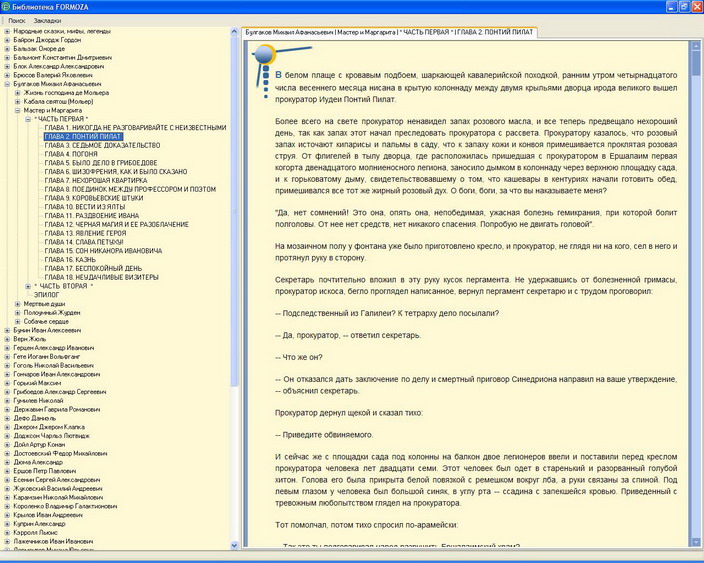Open ГЛАВА 7. НЕХОРОШАЯ КВАРТИРКА
This screenshot has width=704, height=563.
coord(96,180)
